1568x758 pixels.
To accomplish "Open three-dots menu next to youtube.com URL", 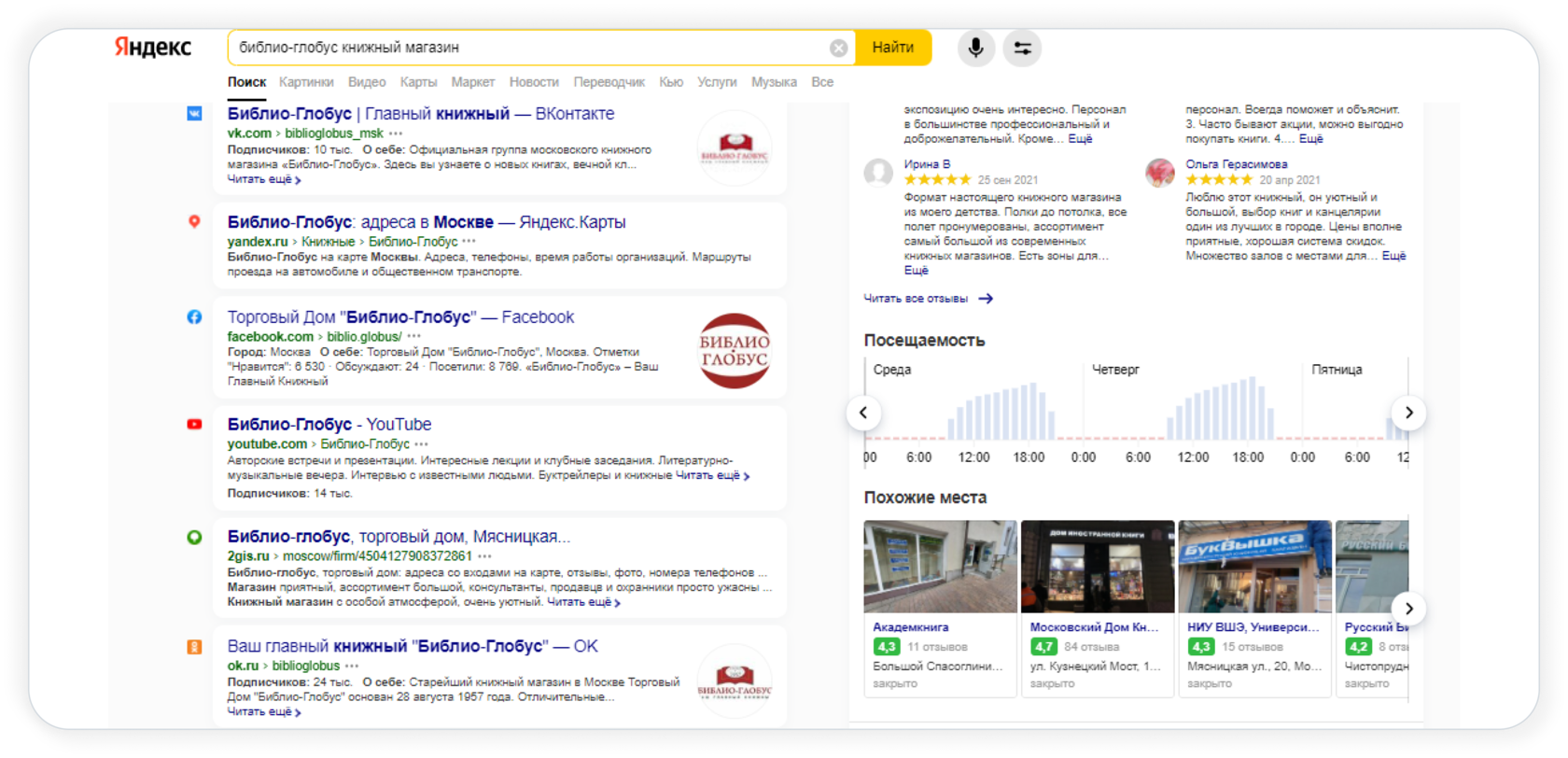I will 421,444.
